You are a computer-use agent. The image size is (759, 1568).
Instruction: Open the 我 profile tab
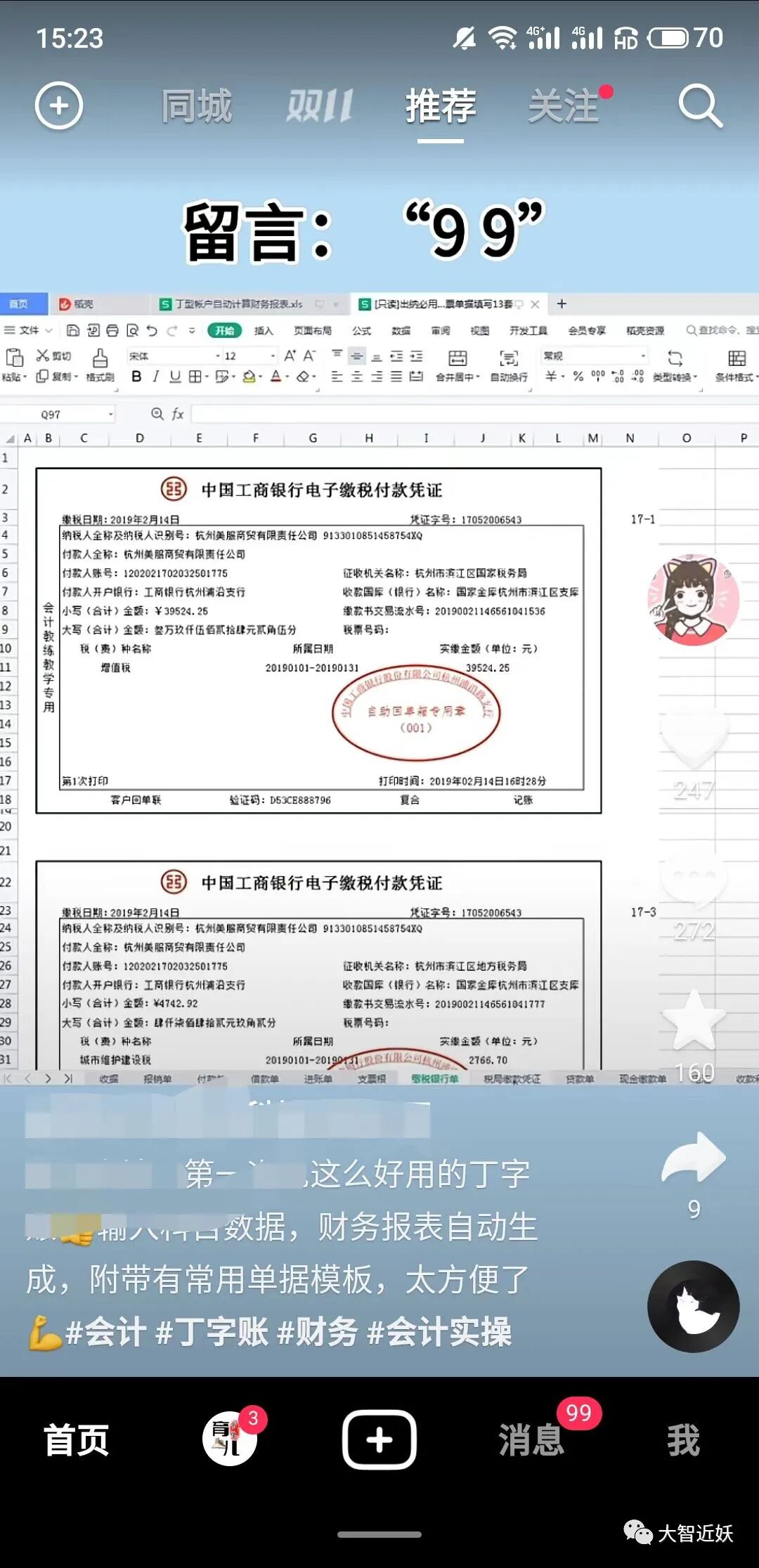tap(684, 1440)
